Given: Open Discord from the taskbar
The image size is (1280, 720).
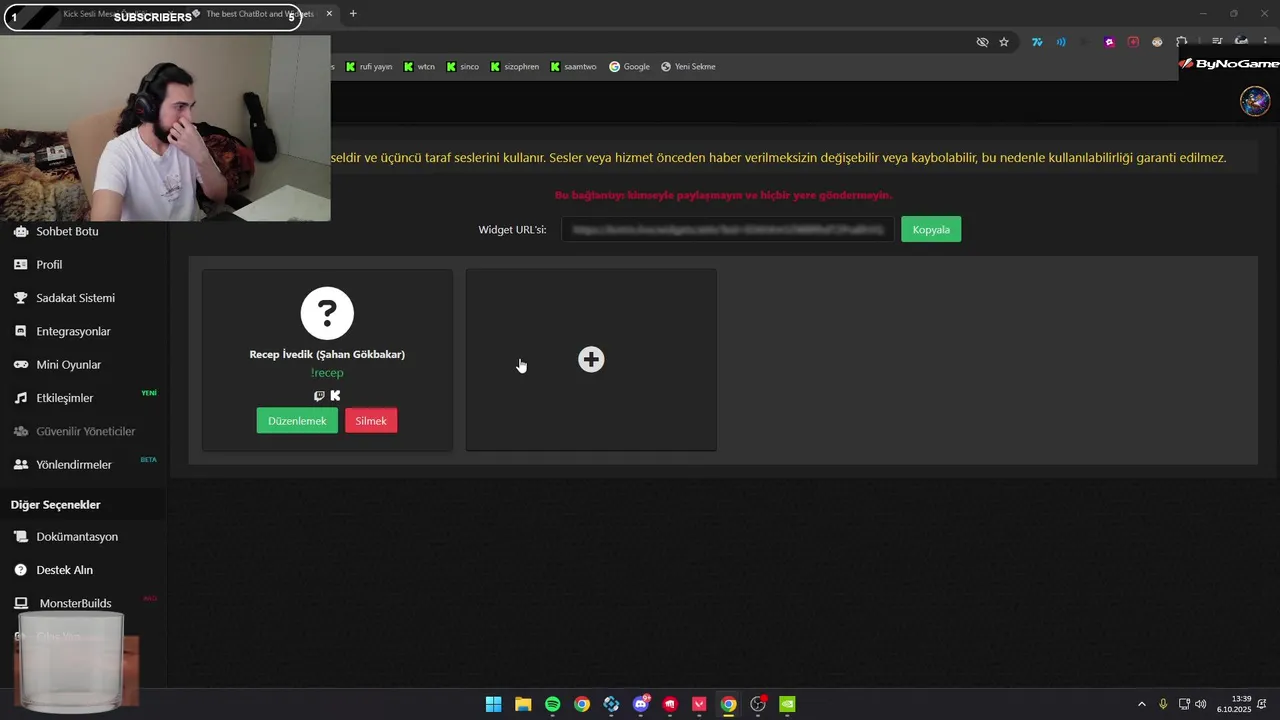Looking at the screenshot, I should pyautogui.click(x=641, y=704).
